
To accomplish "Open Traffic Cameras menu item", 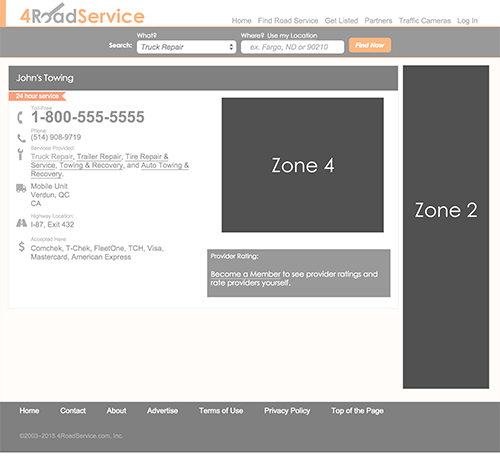I will (x=425, y=21).
